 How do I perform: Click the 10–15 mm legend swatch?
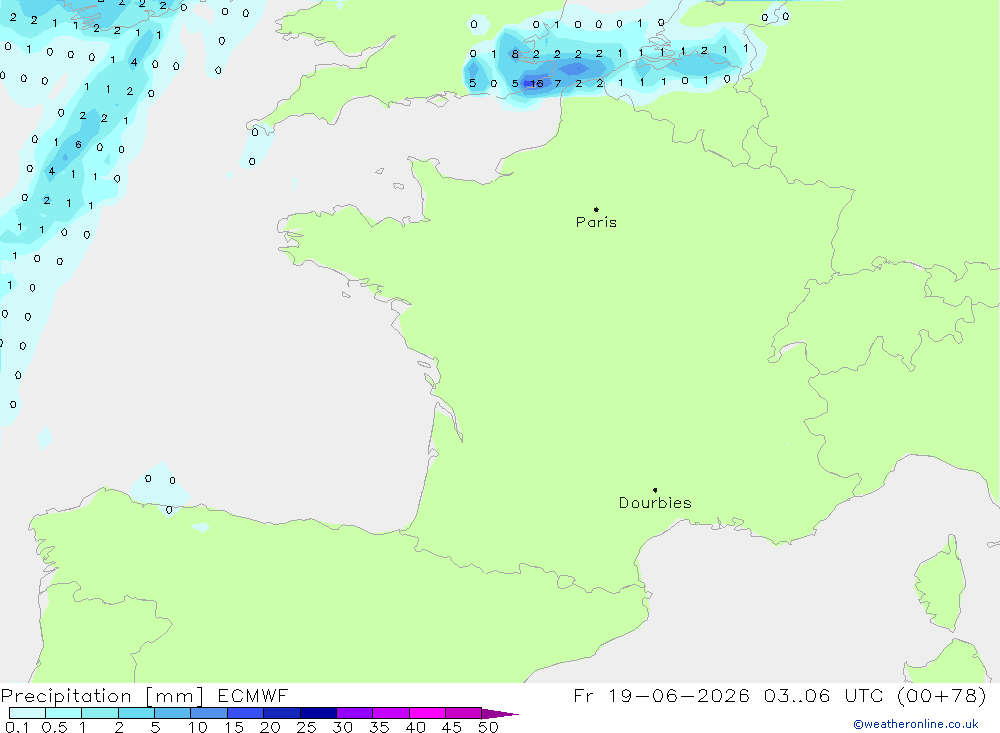(209, 713)
